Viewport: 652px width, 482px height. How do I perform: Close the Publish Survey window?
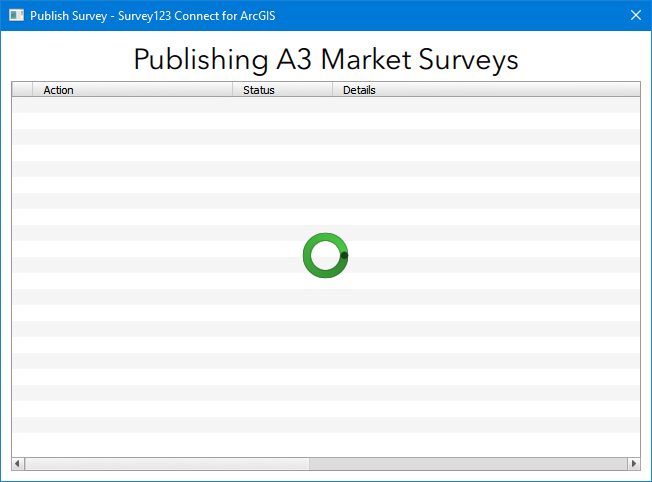point(635,15)
